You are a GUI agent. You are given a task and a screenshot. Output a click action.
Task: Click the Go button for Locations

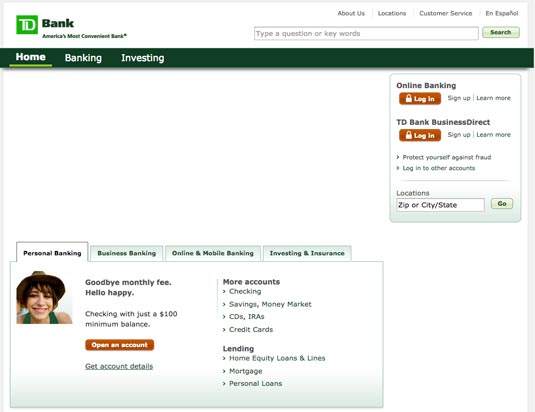502,204
